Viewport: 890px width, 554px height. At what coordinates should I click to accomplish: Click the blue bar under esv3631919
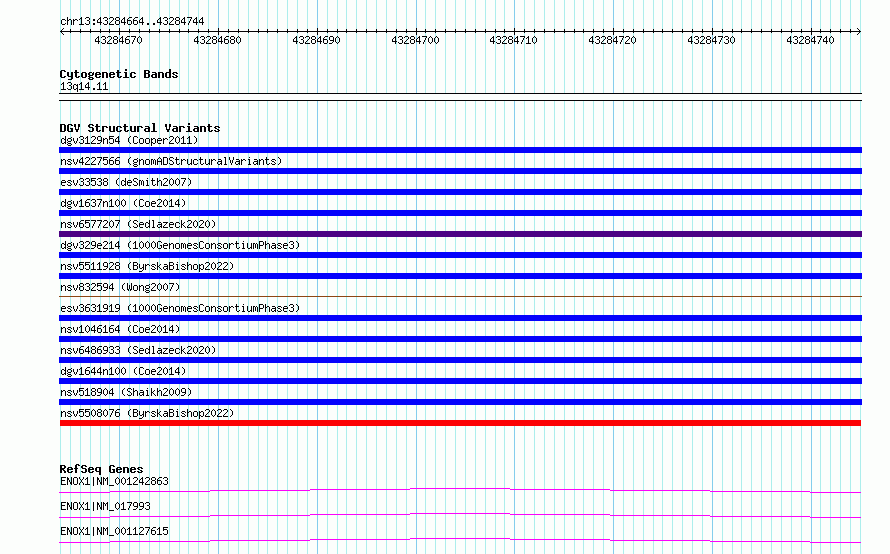[x=460, y=318]
